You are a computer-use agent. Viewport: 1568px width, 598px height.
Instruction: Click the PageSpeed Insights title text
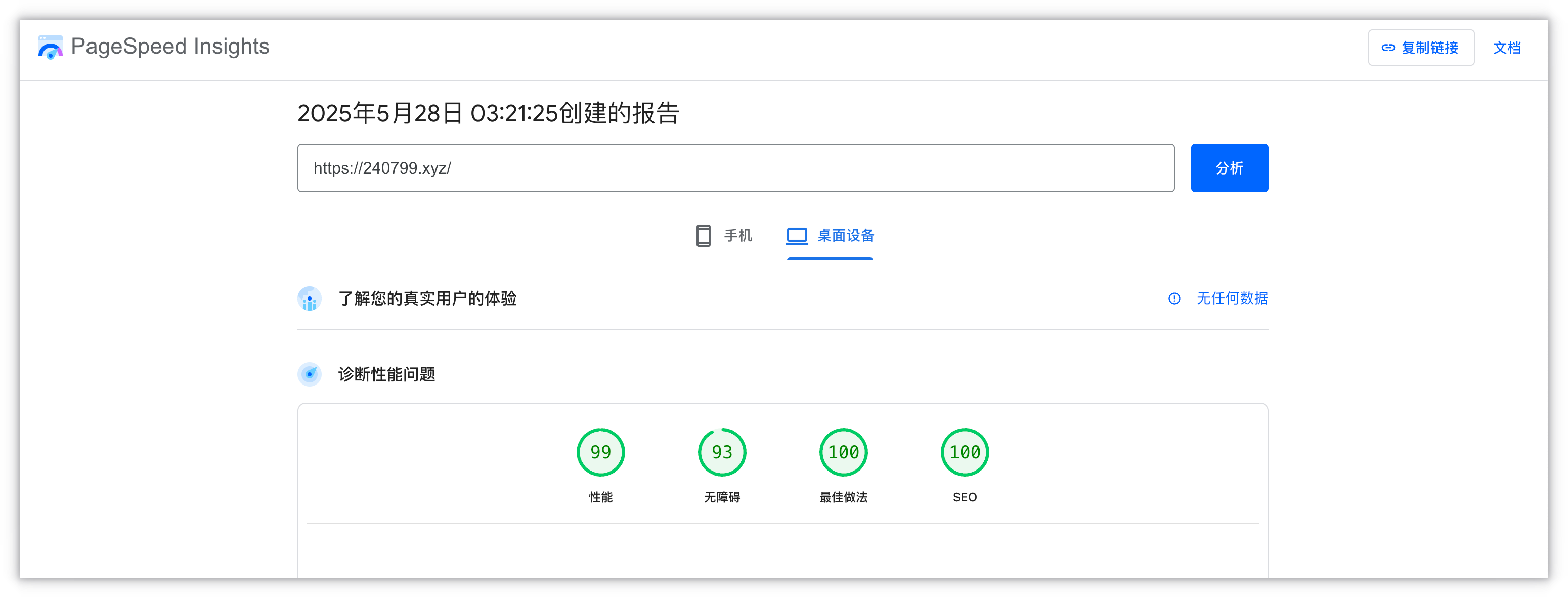[170, 46]
